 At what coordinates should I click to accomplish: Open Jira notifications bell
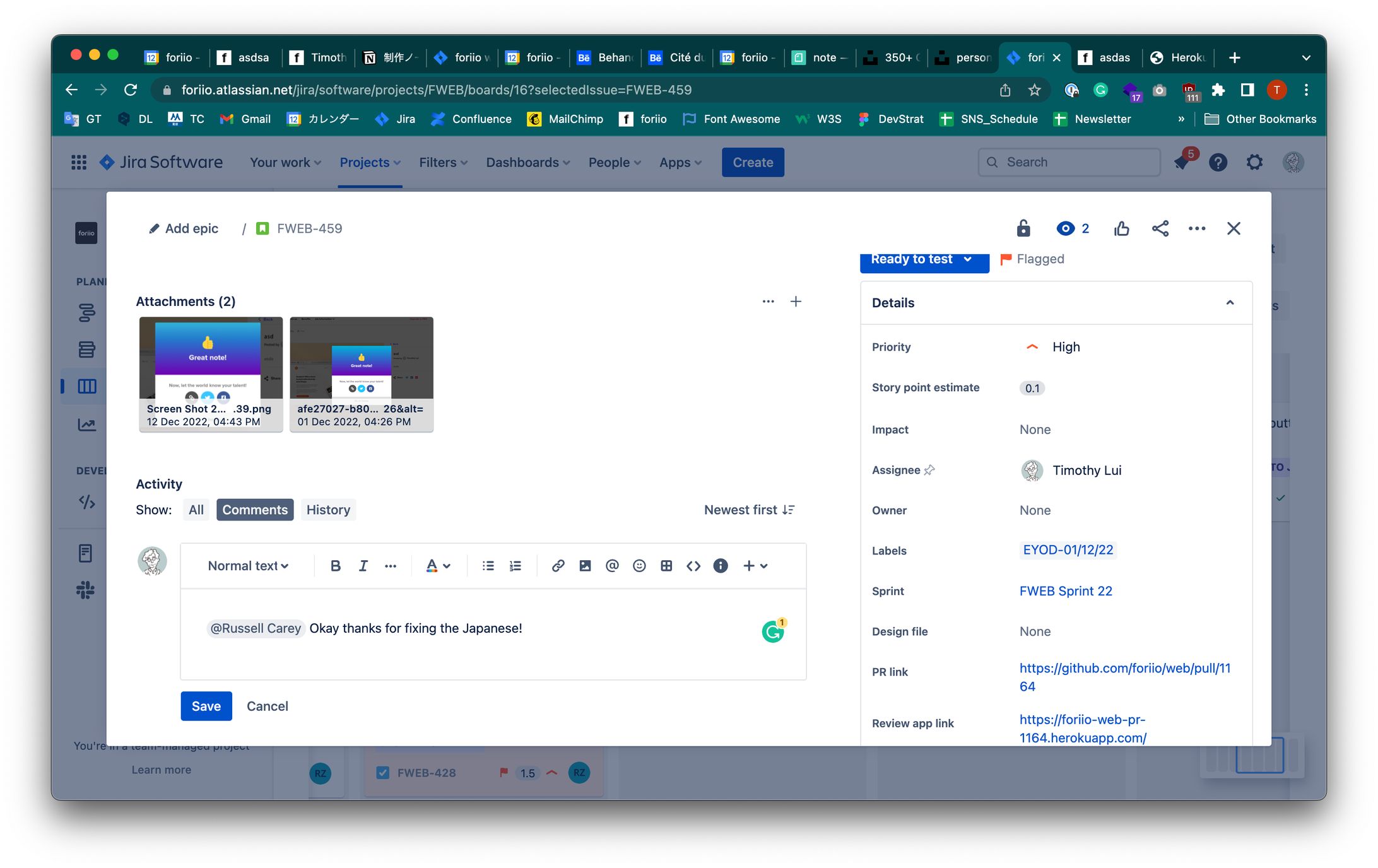(x=1182, y=162)
